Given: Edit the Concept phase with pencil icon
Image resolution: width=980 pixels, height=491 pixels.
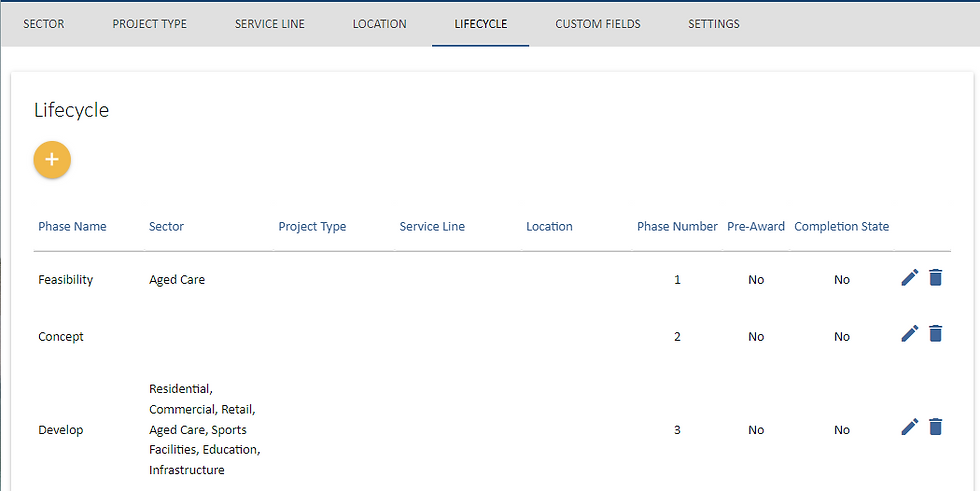Looking at the screenshot, I should tap(910, 334).
